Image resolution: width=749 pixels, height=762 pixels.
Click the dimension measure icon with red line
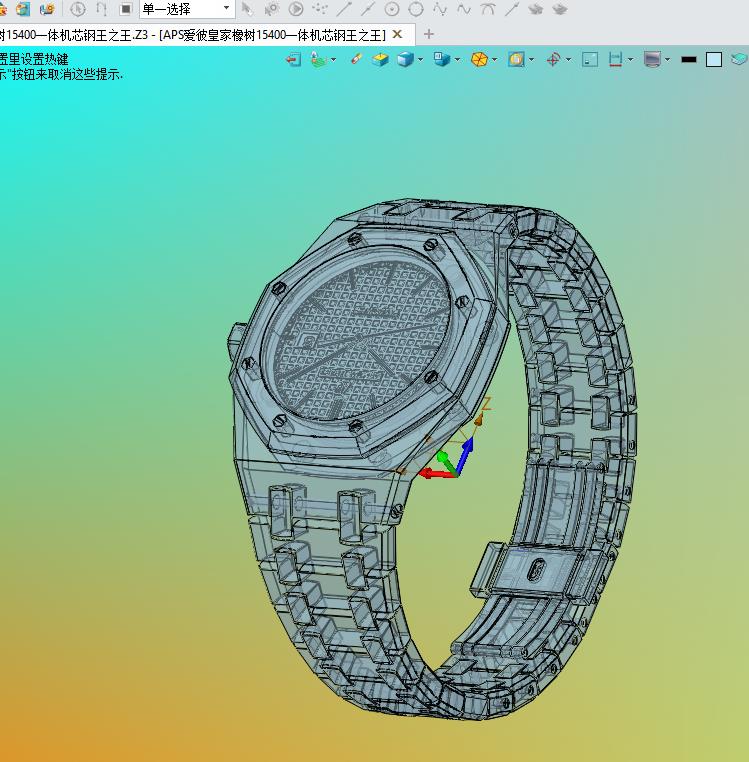click(x=615, y=60)
